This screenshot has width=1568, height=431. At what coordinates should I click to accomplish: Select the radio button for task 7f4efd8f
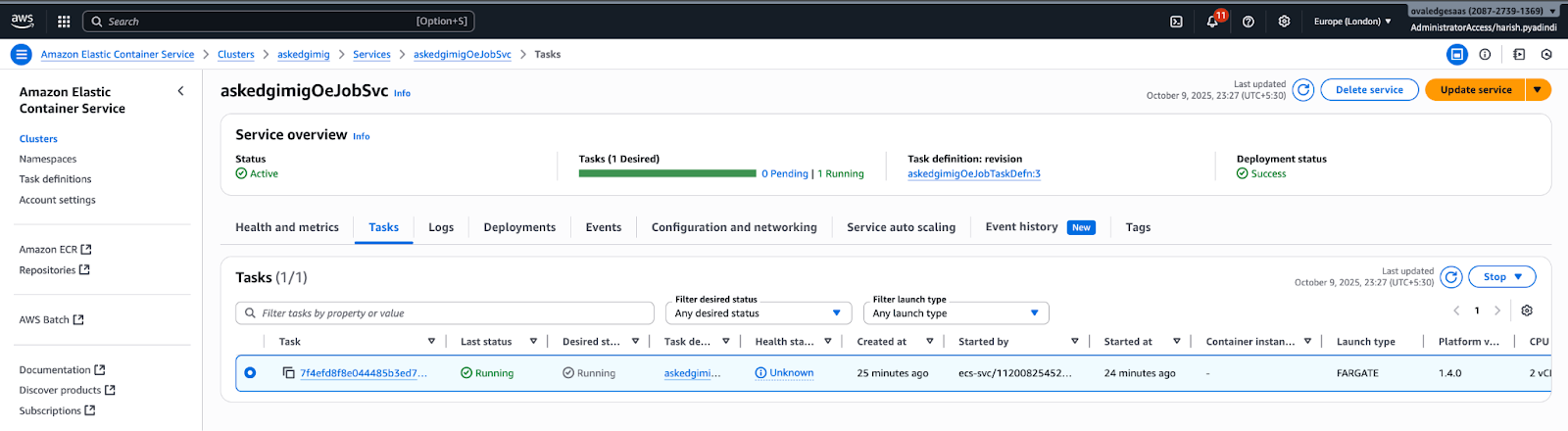click(x=250, y=373)
